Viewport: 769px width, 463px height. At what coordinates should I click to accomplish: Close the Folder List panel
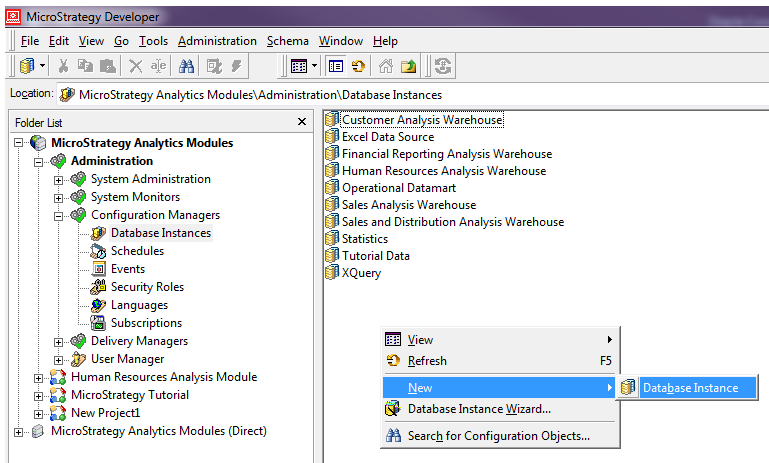(302, 121)
